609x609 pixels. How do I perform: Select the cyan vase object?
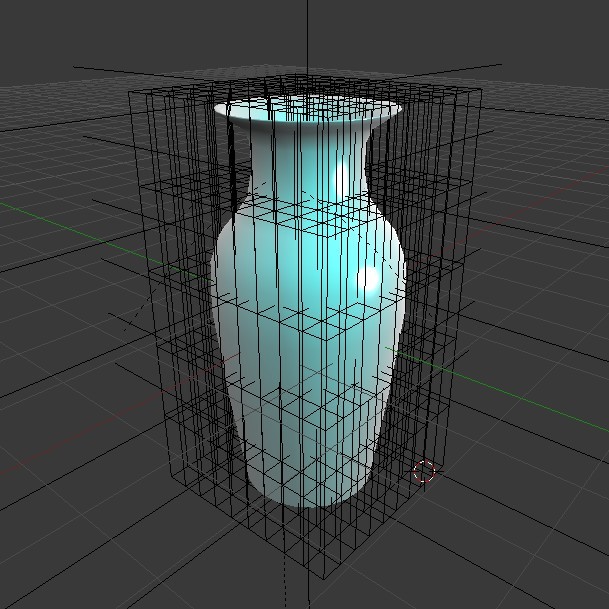308,303
